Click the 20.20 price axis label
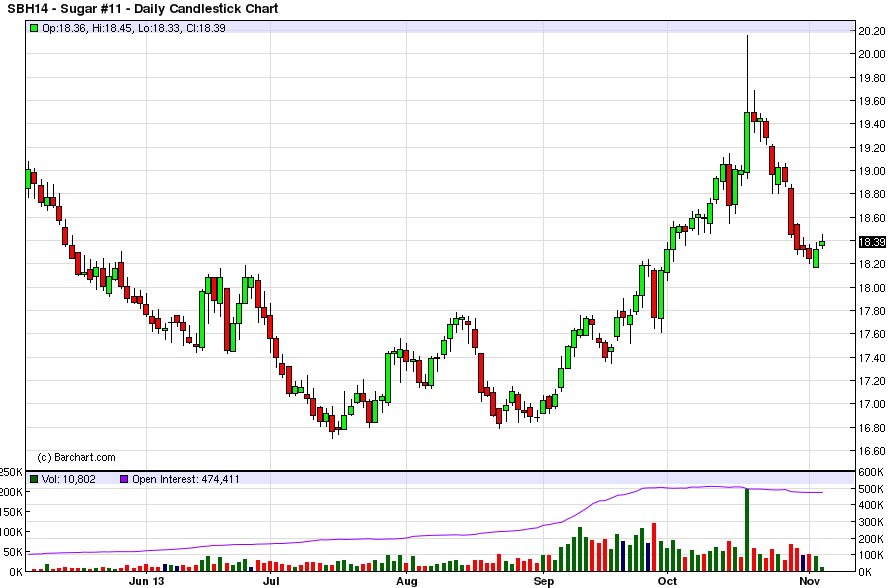 (872, 31)
